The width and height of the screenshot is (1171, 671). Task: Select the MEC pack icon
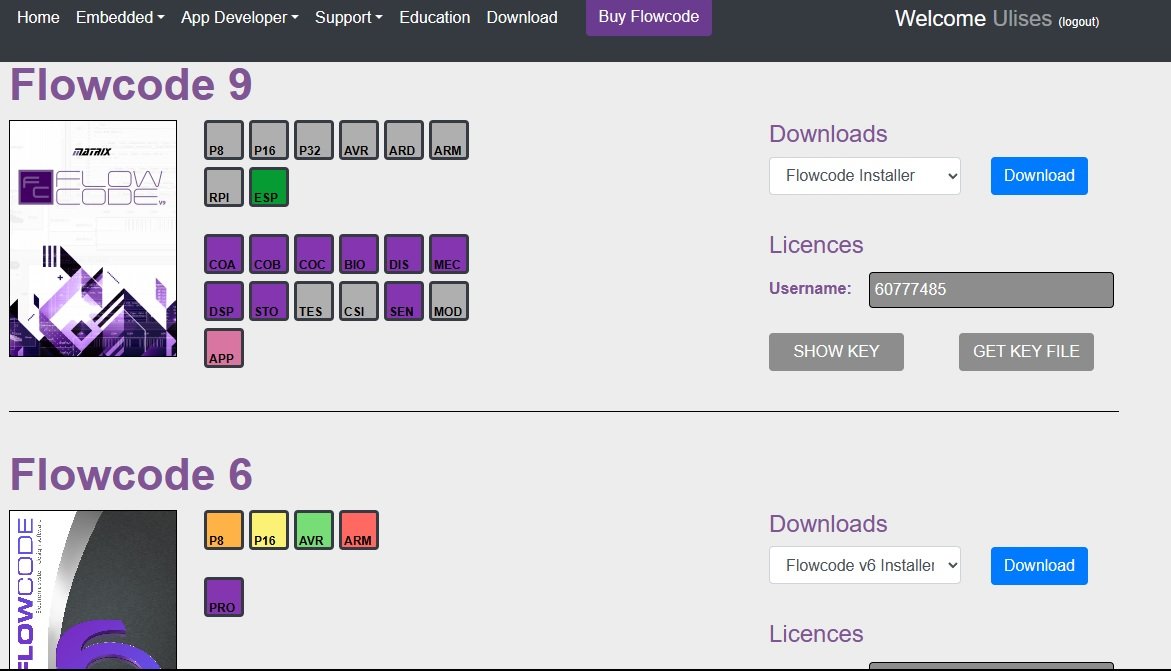(449, 254)
